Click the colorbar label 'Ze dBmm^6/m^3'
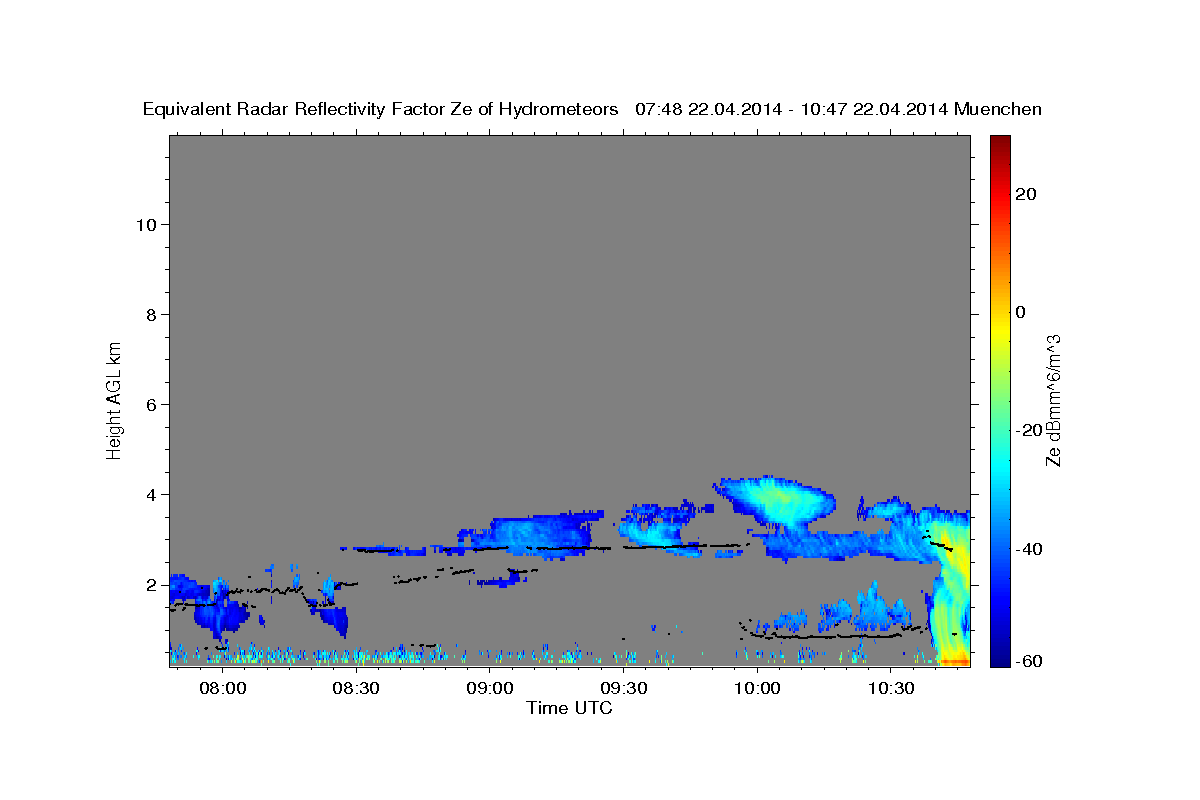This screenshot has width=1200, height=800. (1053, 400)
